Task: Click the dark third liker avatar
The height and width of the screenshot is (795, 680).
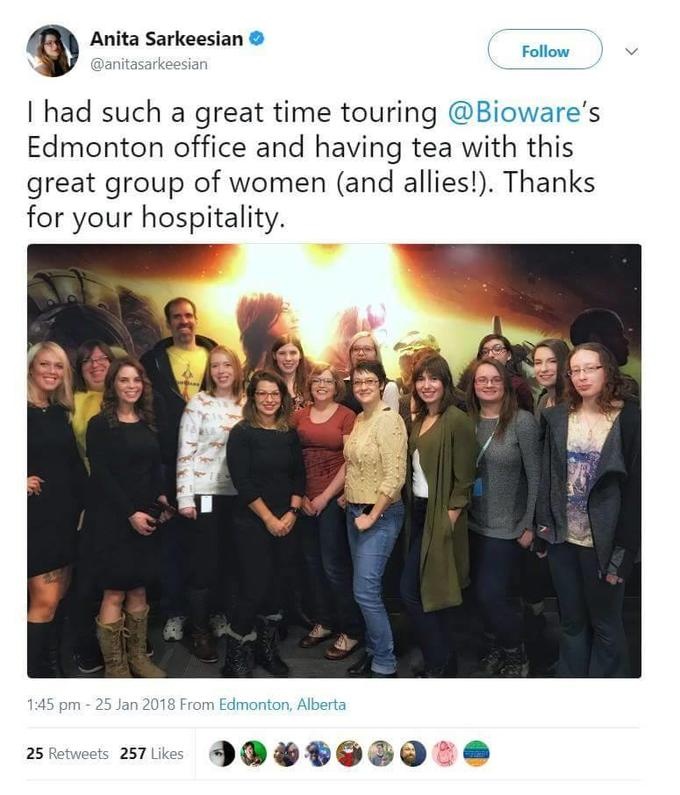Action: [x=286, y=754]
